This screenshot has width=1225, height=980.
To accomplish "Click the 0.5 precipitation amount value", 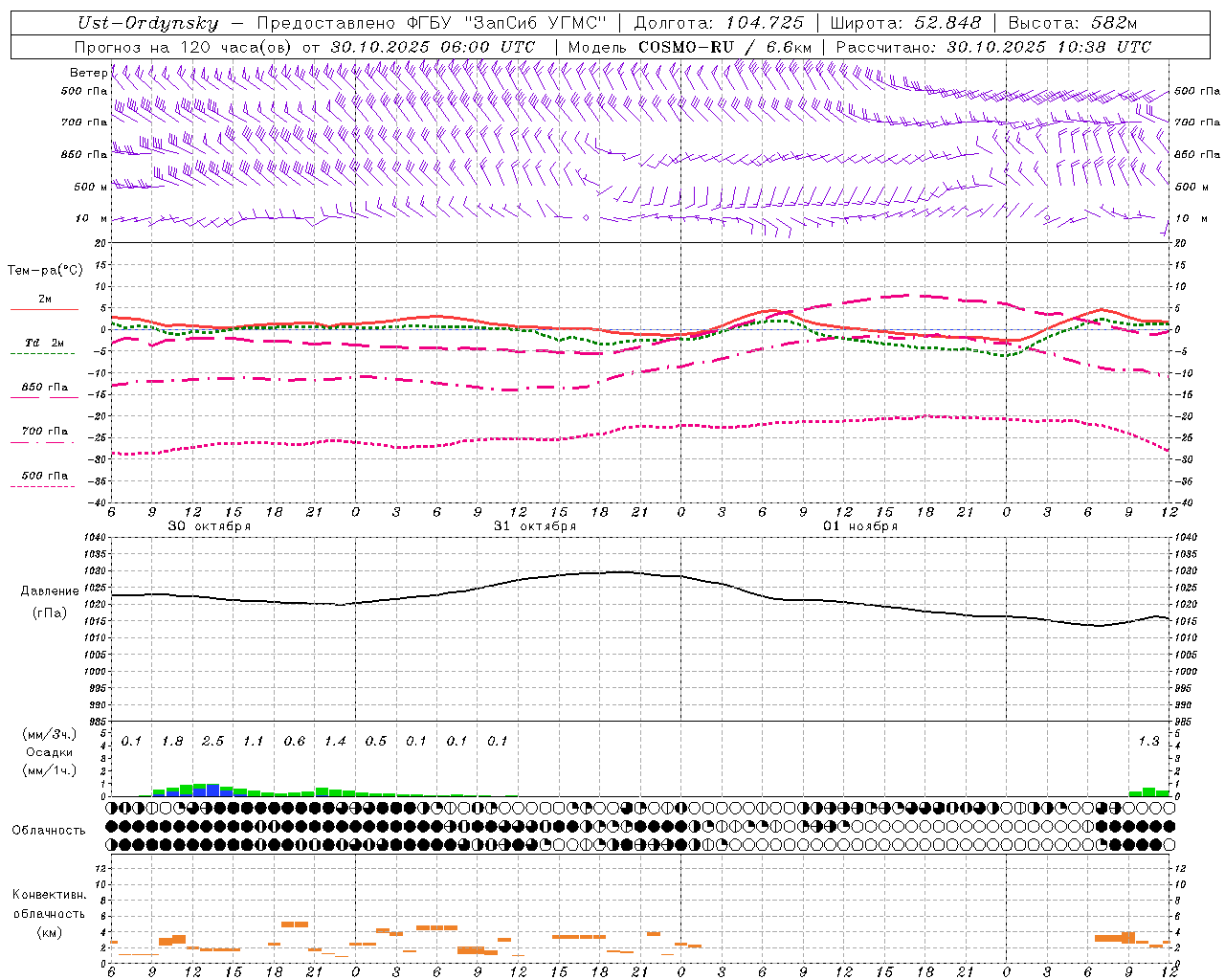I will tap(375, 742).
